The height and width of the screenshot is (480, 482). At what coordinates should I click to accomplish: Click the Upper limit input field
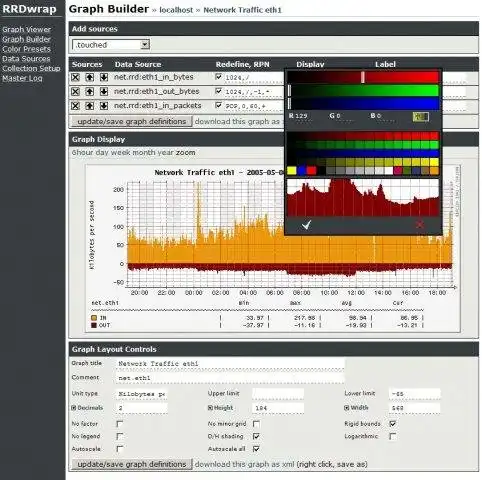[278, 394]
